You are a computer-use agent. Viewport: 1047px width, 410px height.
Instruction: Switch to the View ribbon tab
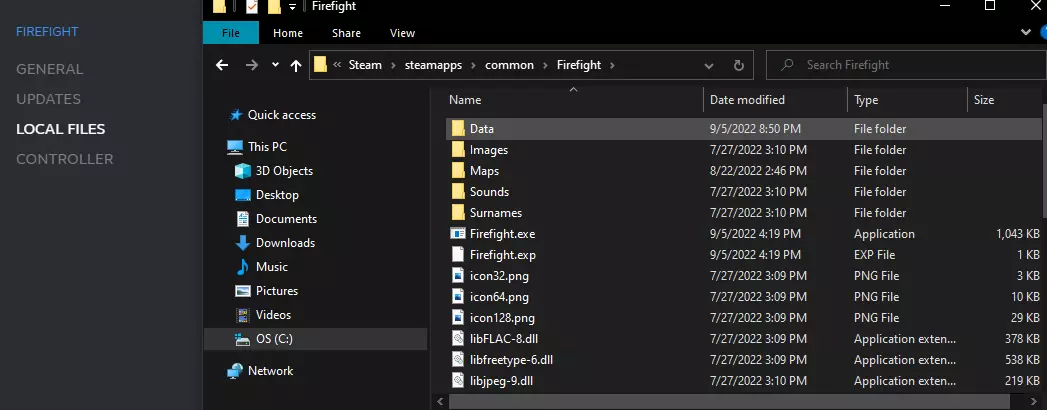(403, 33)
